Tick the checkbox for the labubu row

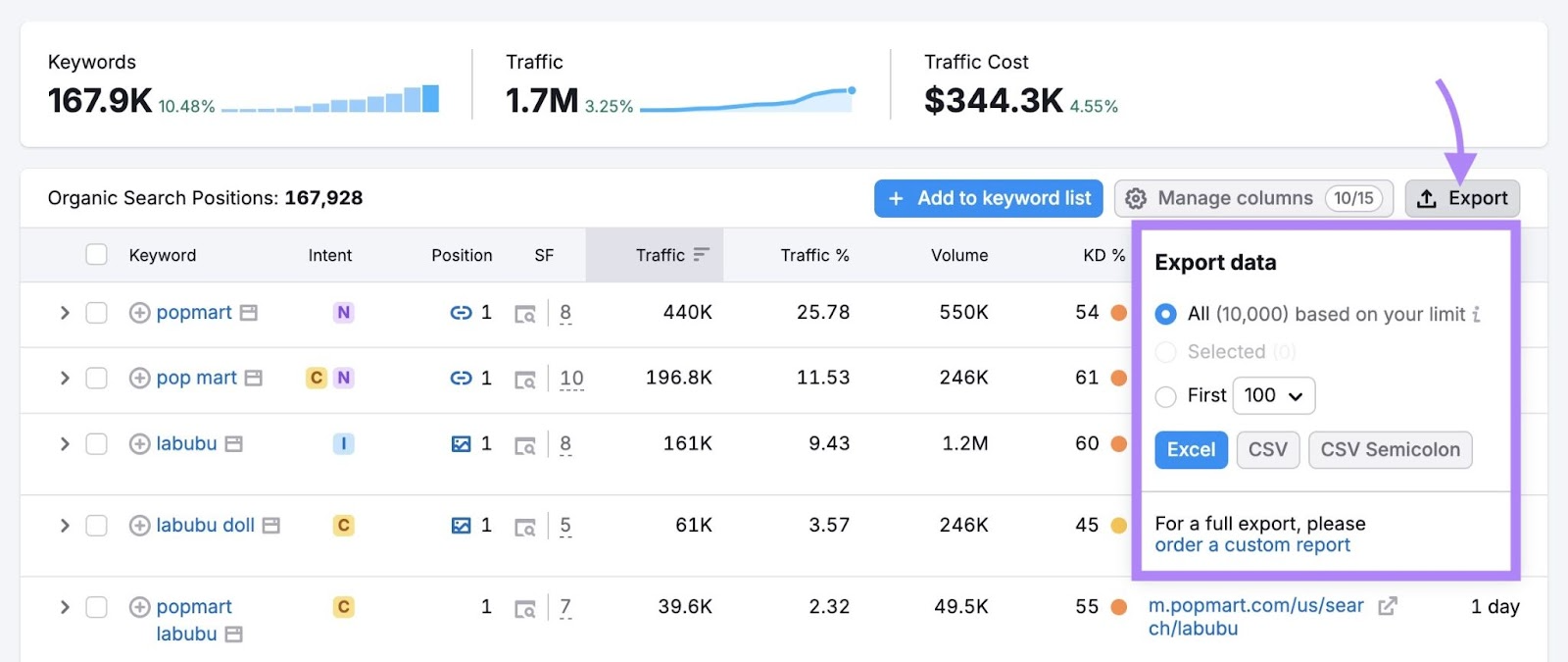(96, 444)
